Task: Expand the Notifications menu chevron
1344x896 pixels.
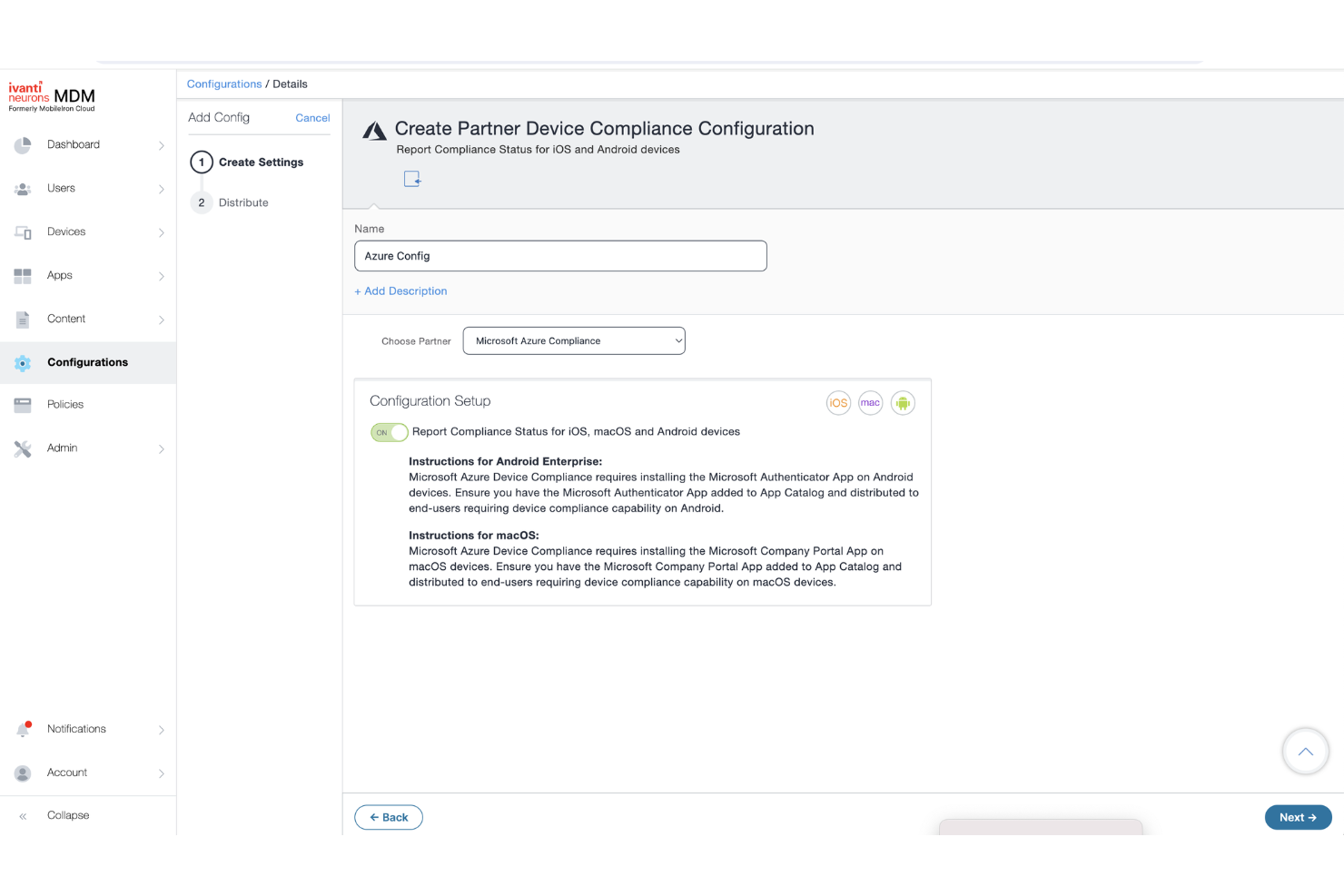Action: [x=162, y=730]
